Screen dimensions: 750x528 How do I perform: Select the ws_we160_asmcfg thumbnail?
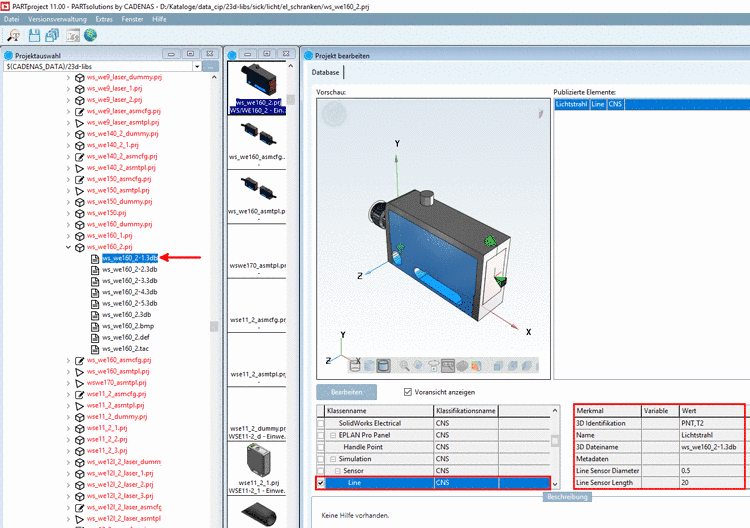click(258, 142)
